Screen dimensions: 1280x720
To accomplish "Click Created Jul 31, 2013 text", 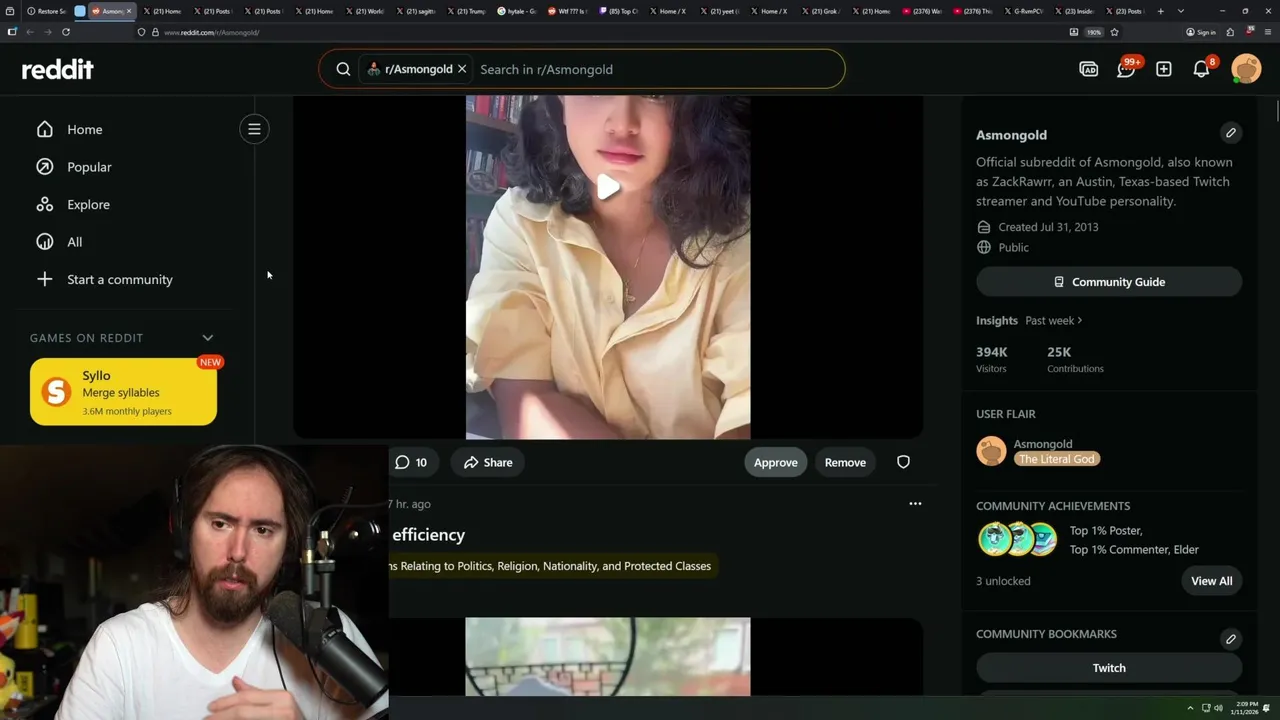I will click(x=1048, y=227).
